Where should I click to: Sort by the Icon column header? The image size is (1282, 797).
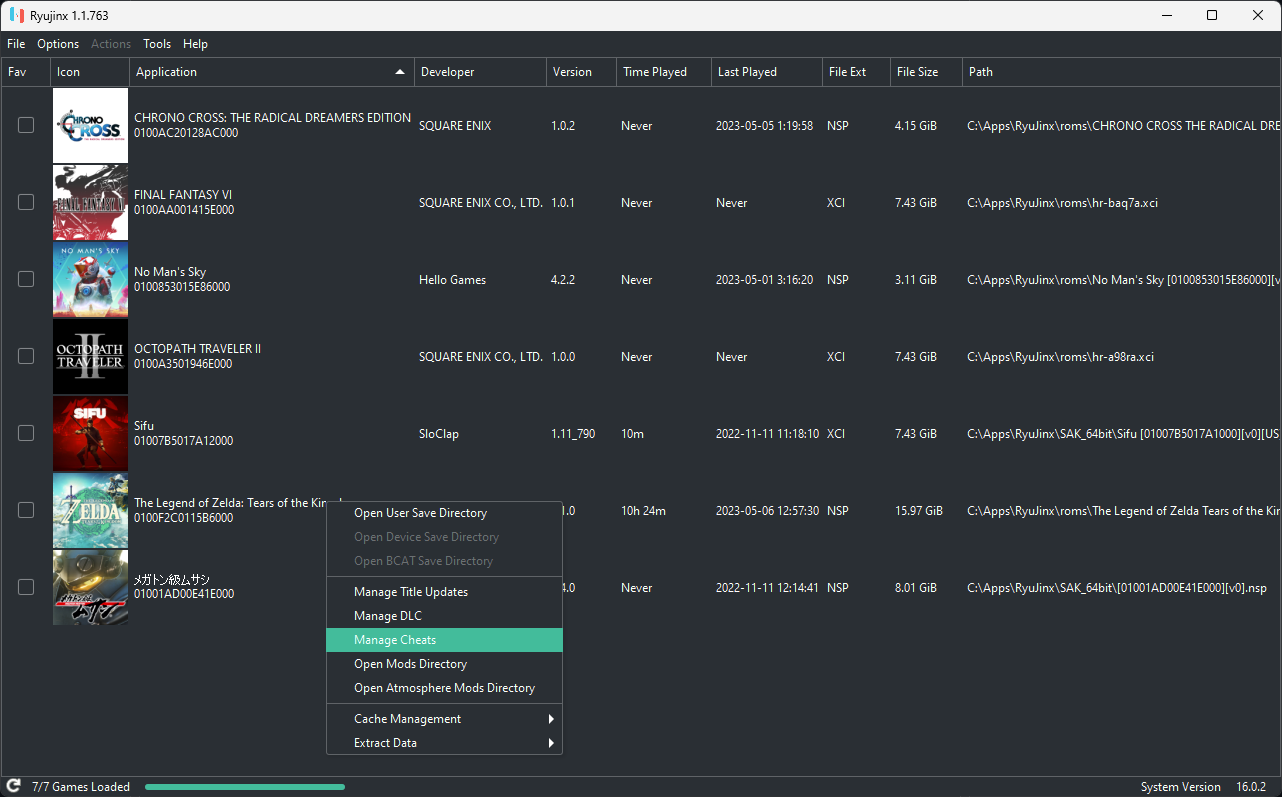click(90, 72)
